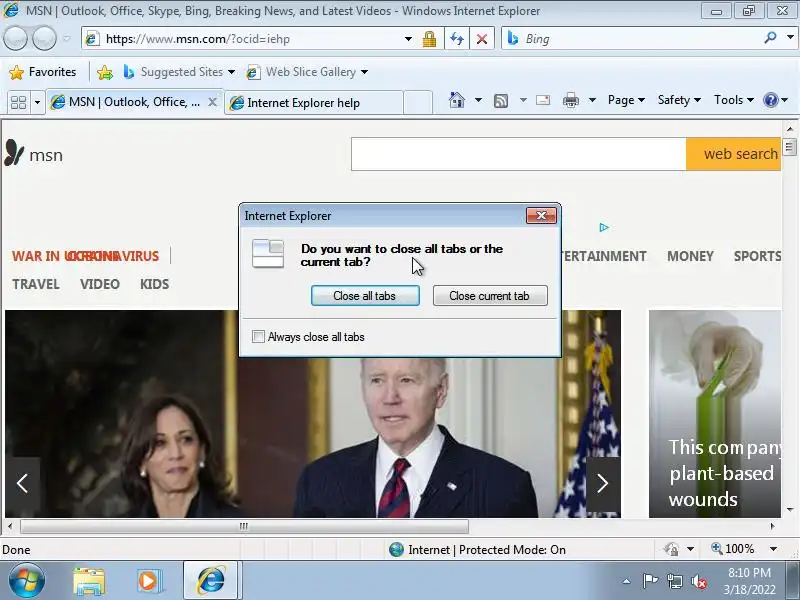
Task: Click the MSN web search text field
Action: tap(518, 154)
